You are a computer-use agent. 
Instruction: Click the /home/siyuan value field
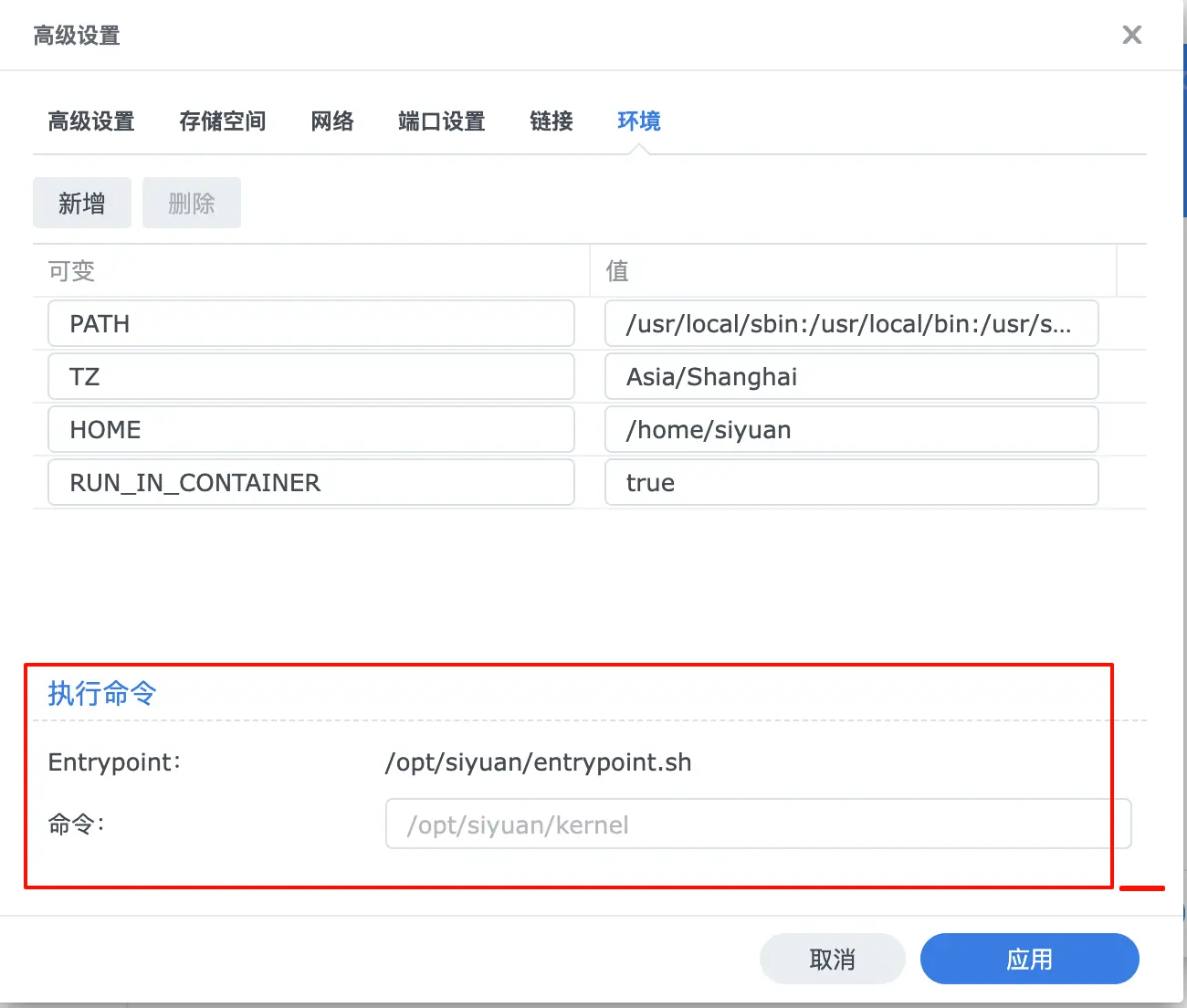pyautogui.click(x=850, y=429)
